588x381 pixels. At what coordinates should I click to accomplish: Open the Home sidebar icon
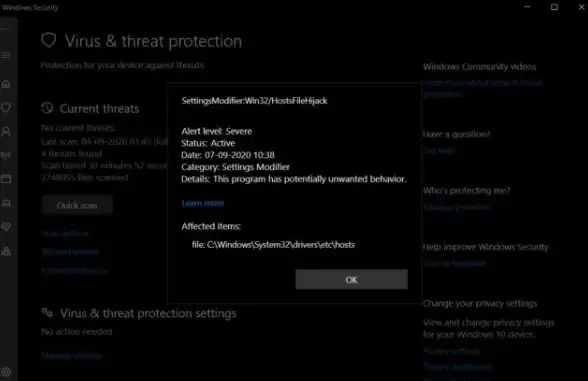6,84
